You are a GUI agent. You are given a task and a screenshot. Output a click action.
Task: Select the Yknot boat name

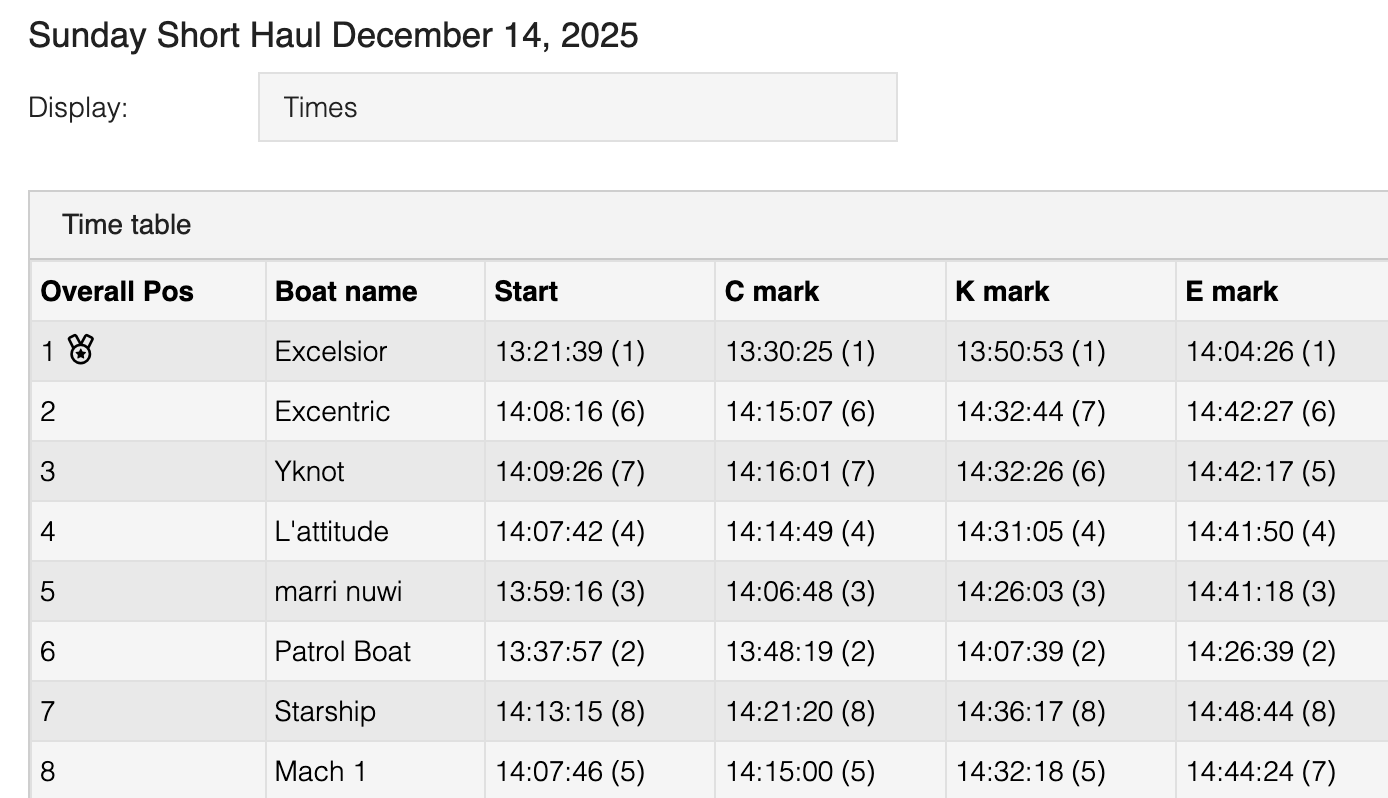click(309, 471)
